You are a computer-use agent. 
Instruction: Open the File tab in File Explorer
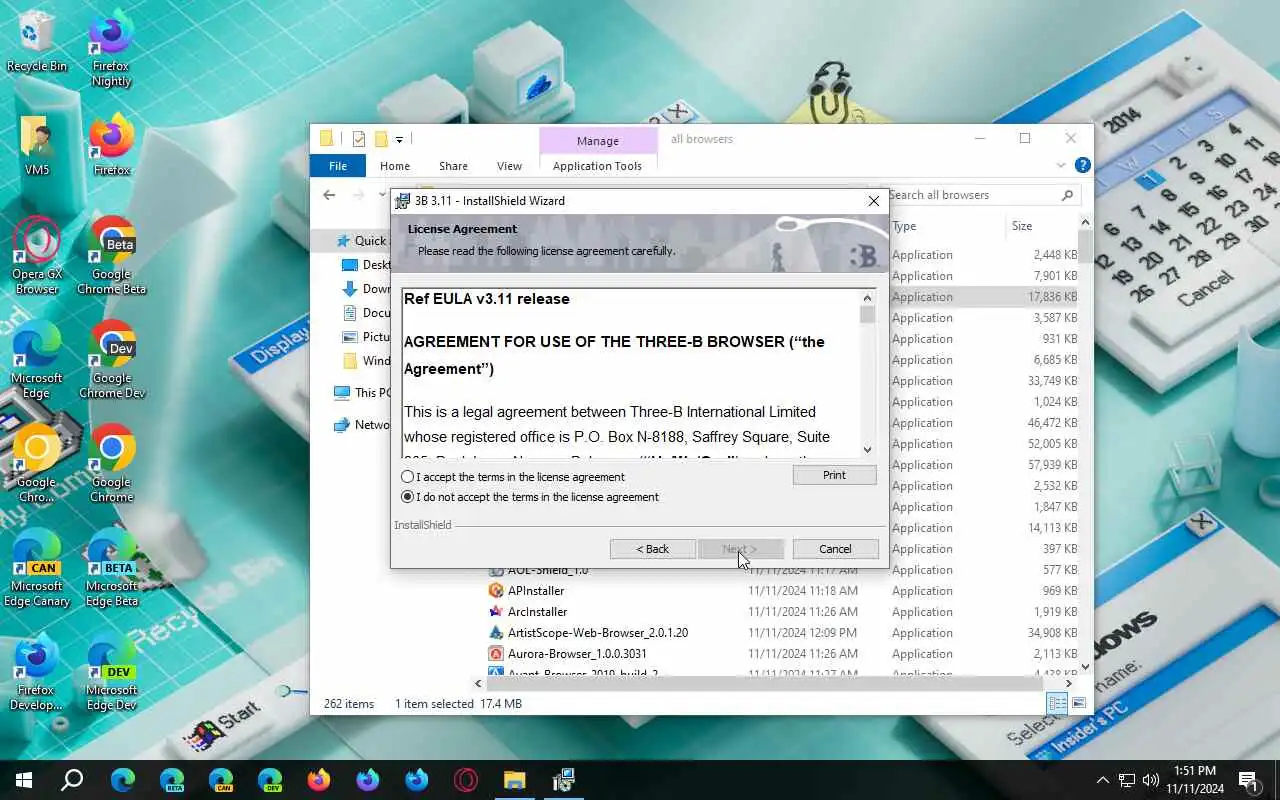(338, 166)
